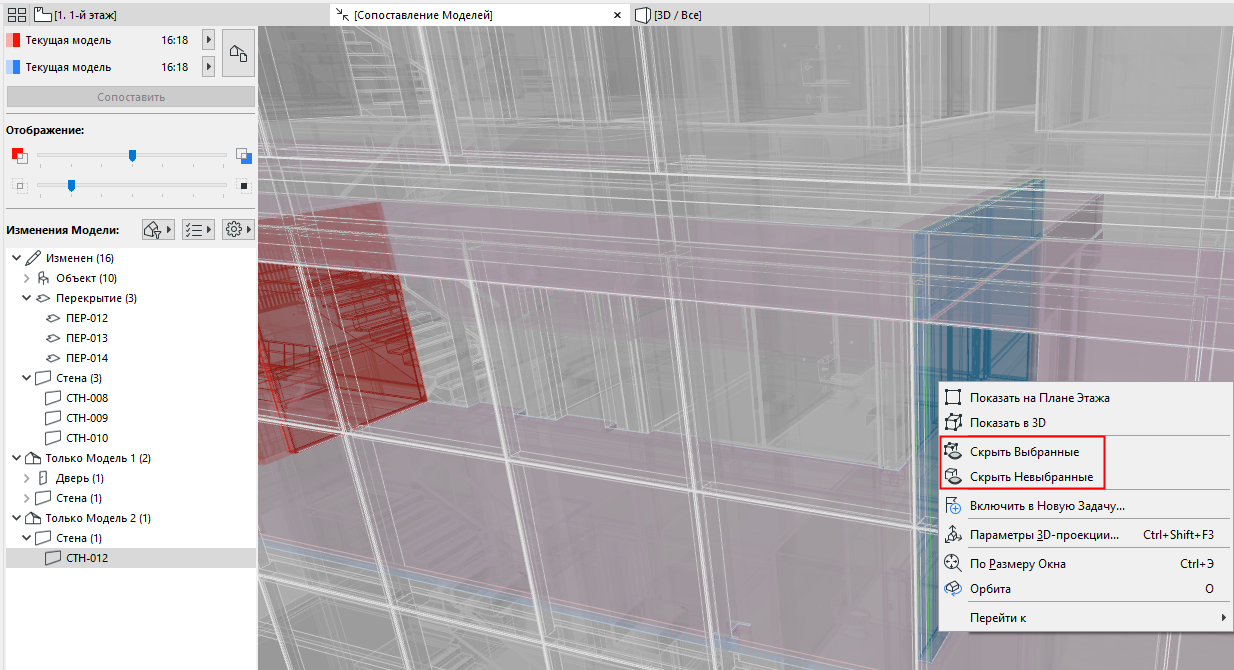The height and width of the screenshot is (670, 1234).
Task: Click the Сопоставить button
Action: pyautogui.click(x=131, y=97)
